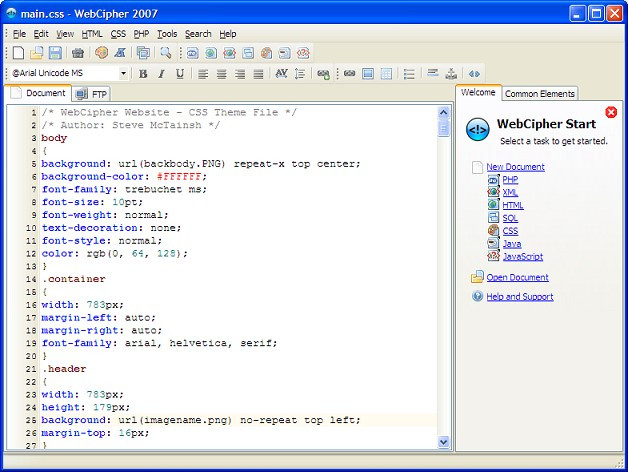Insert an image using the picture frame icon
Screen dimensions: 628x472
368,74
